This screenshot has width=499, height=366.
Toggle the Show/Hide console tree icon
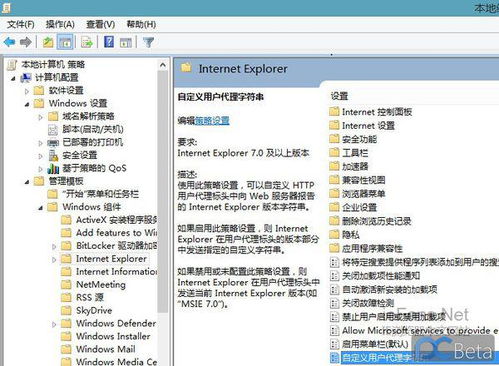pos(65,42)
